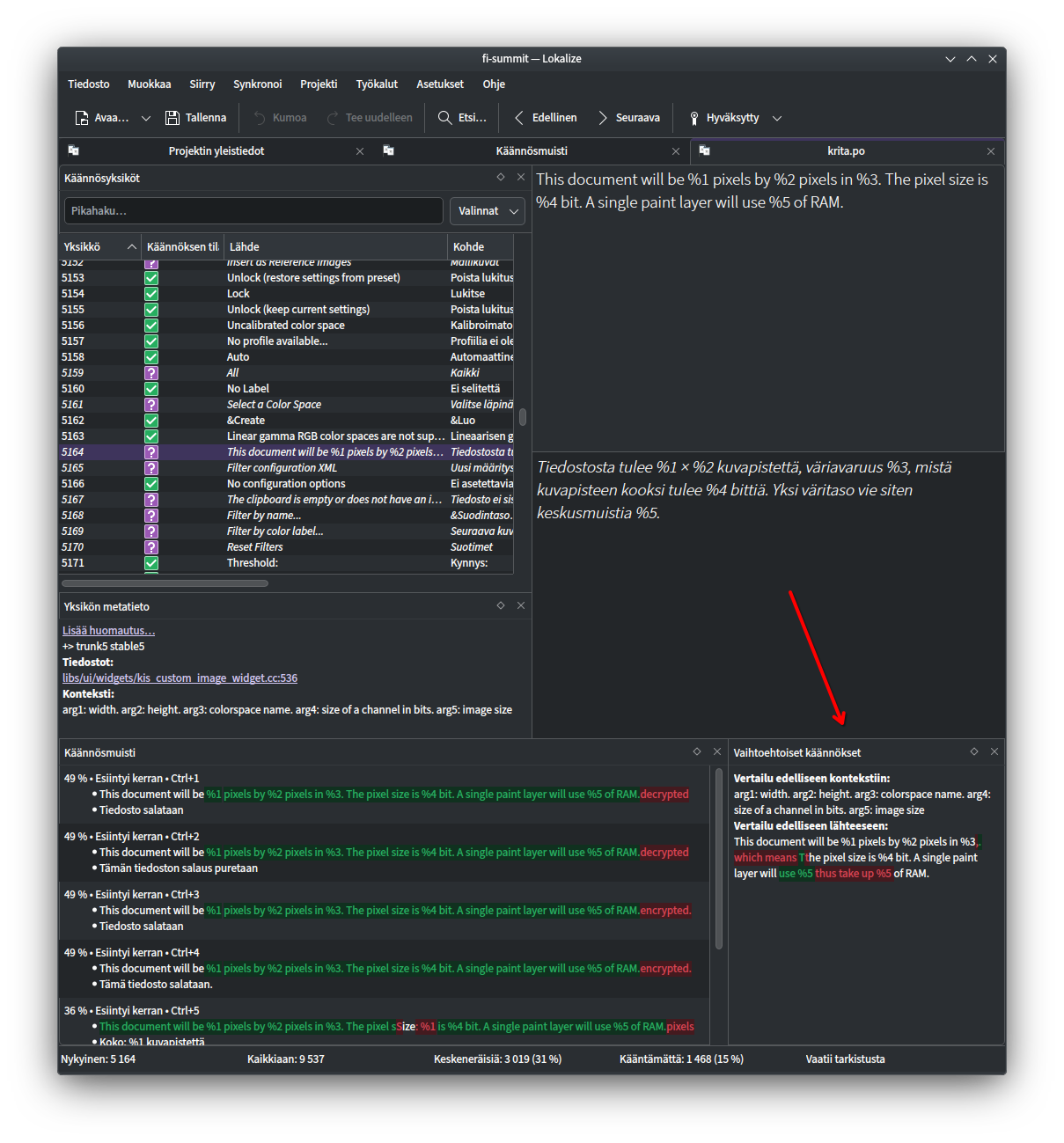
Task: Sort by the Käännöksen tila column header
Action: (183, 247)
